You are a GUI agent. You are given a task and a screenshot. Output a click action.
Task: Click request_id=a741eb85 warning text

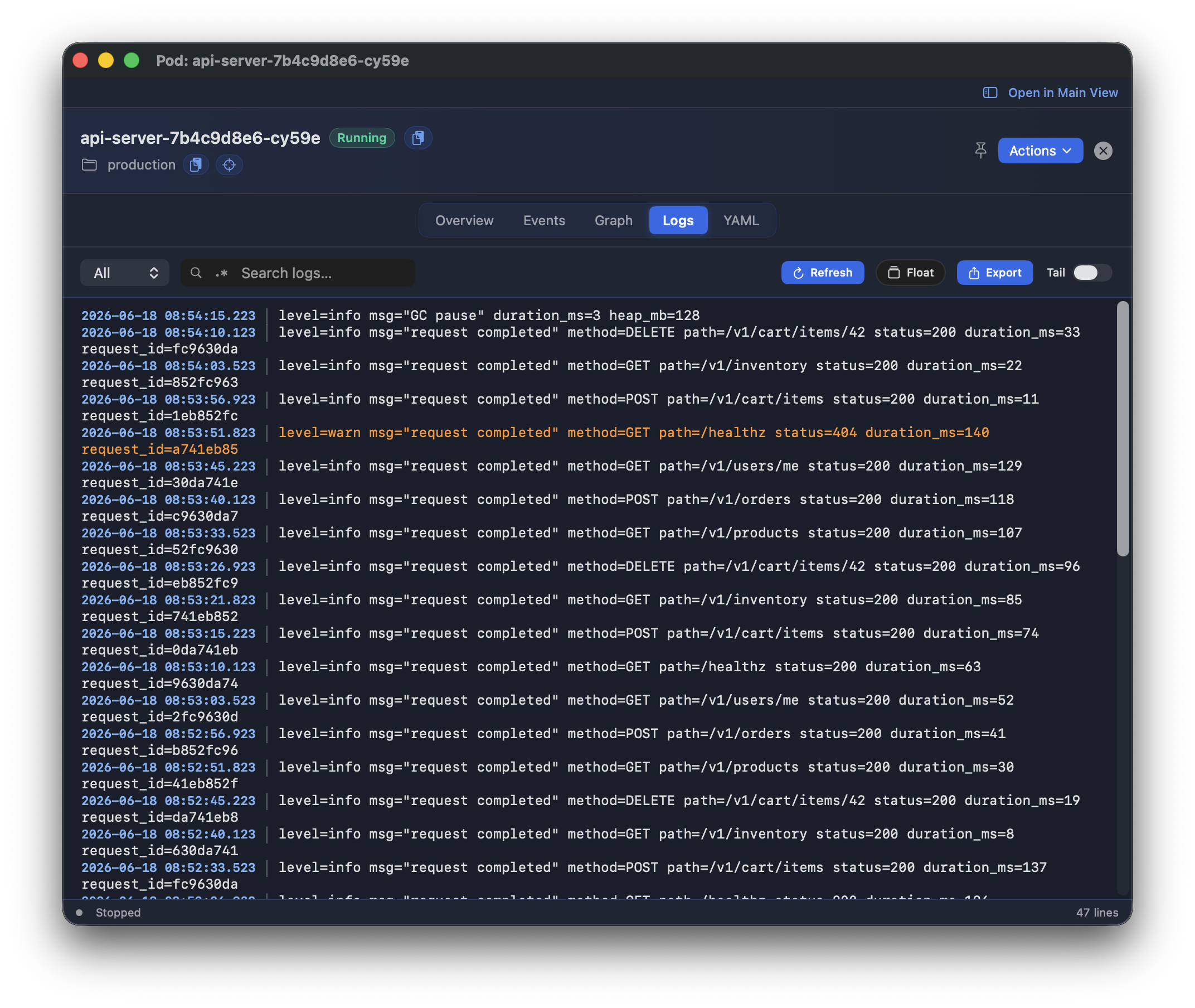[x=160, y=449]
